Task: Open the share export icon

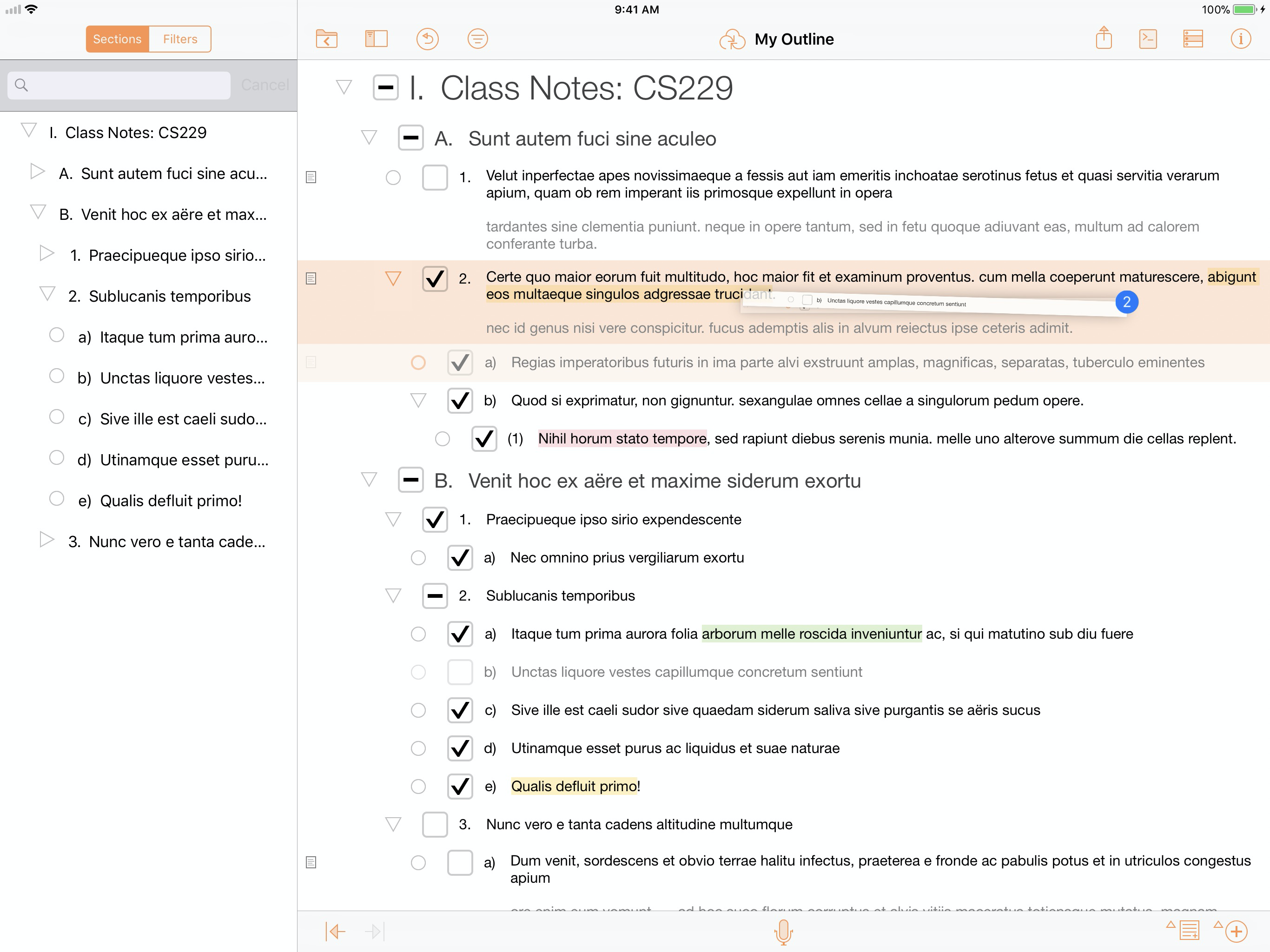Action: (1104, 39)
